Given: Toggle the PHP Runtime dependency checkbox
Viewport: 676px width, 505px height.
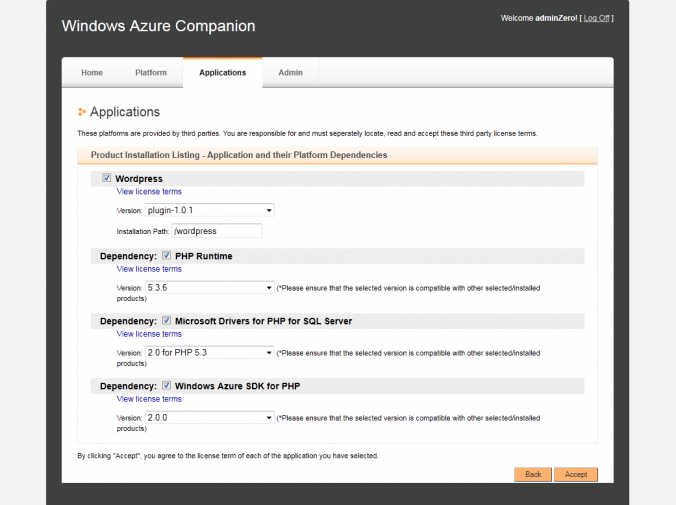Looking at the screenshot, I should 166,255.
